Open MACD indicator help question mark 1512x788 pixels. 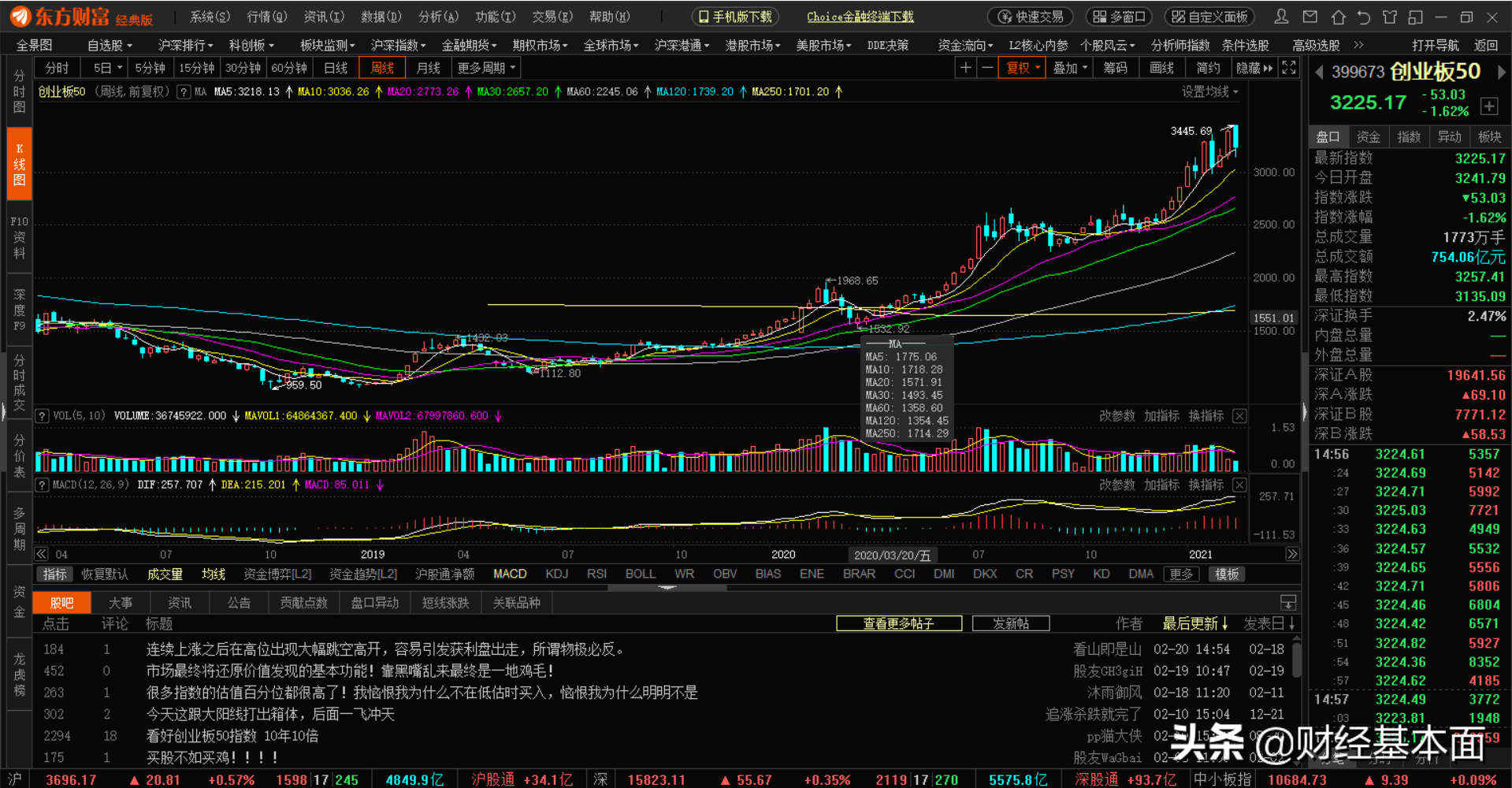click(x=43, y=485)
